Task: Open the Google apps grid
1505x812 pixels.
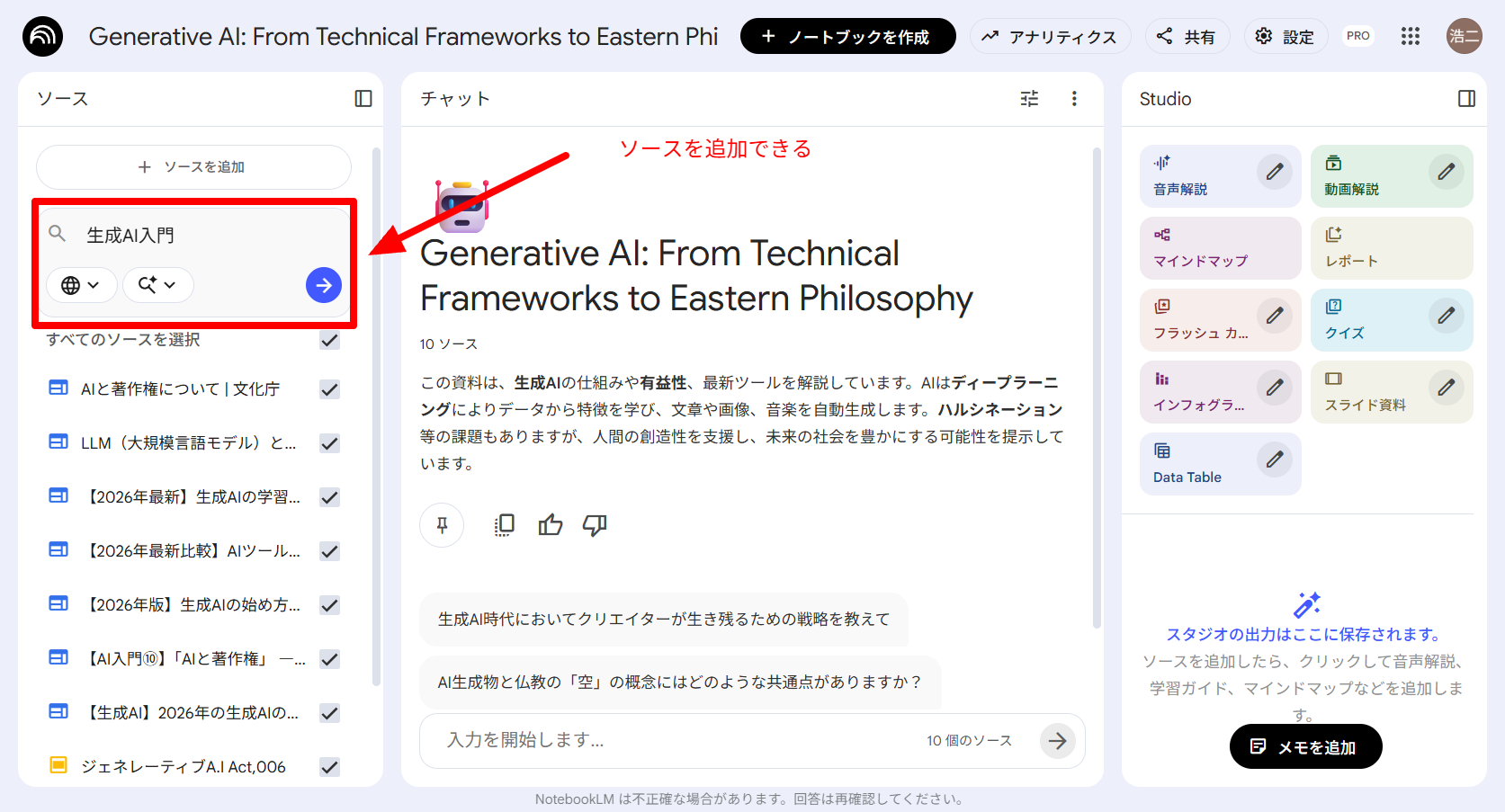Action: click(x=1410, y=36)
